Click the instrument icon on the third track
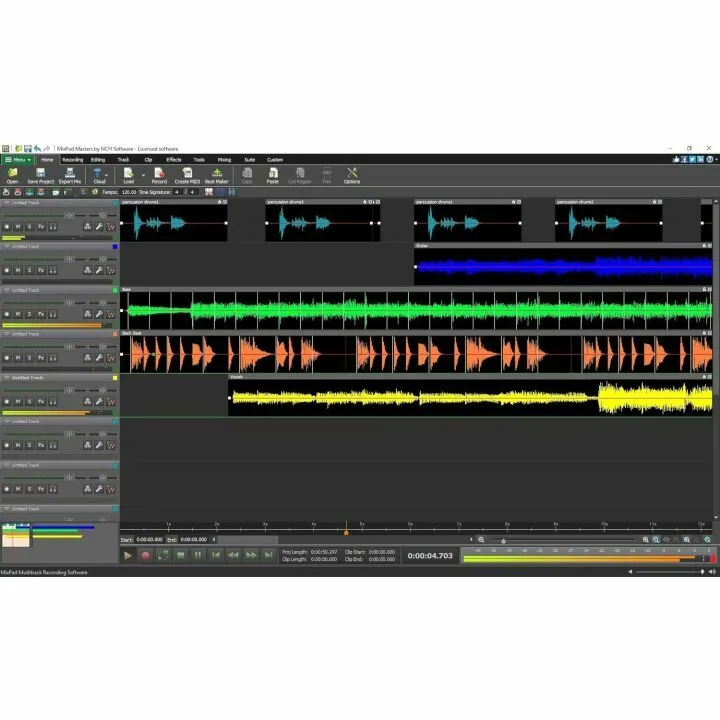The height and width of the screenshot is (720, 720). pos(87,314)
